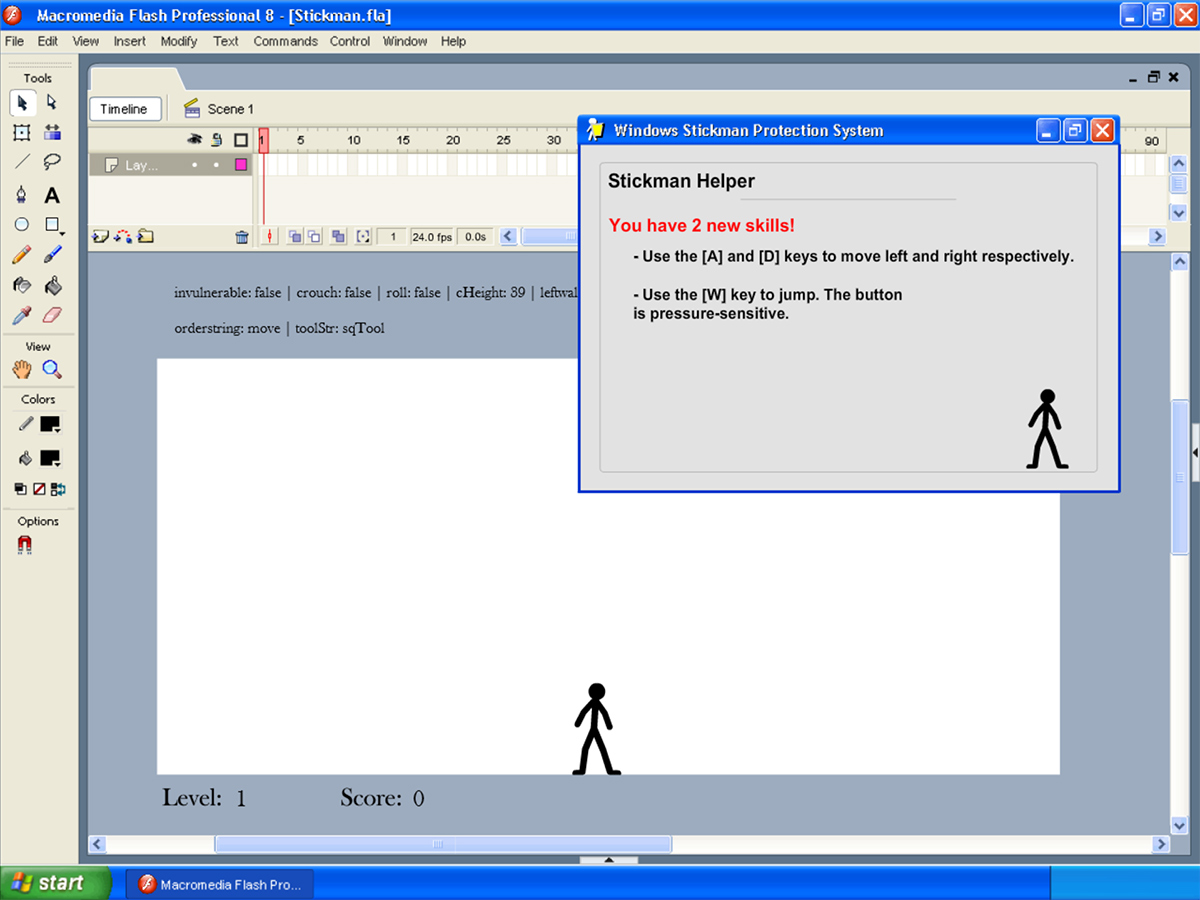The height and width of the screenshot is (900, 1200).
Task: Click the Timeline button
Action: pos(124,109)
